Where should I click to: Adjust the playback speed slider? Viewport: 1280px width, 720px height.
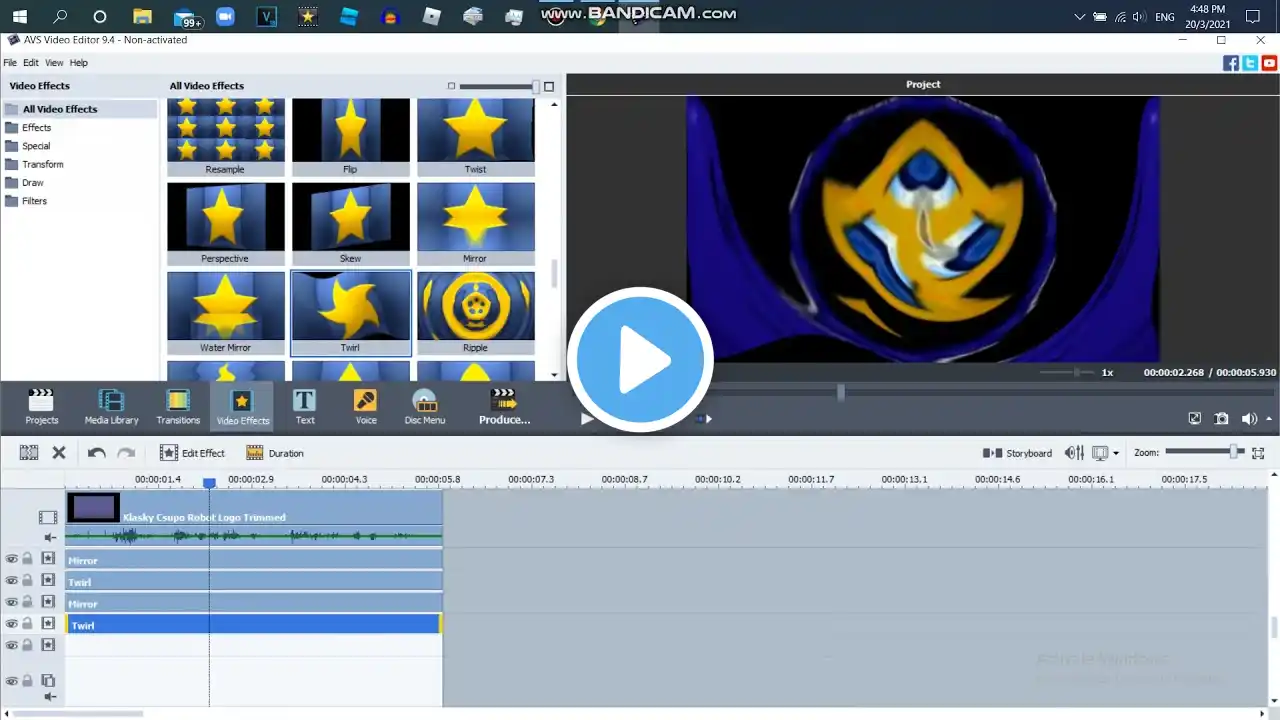1066,372
